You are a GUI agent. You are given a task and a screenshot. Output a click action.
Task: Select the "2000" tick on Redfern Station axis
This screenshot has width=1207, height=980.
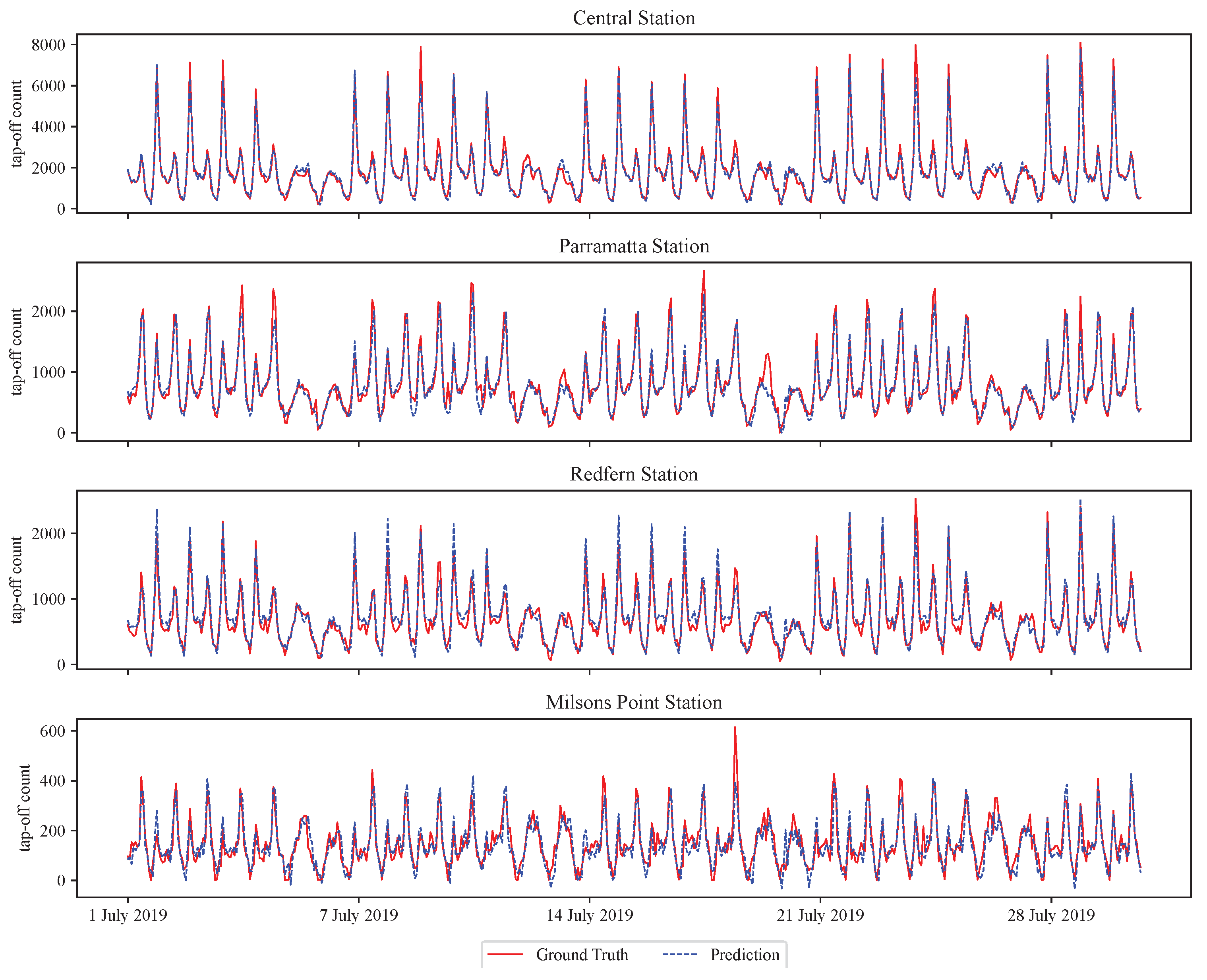pos(48,534)
